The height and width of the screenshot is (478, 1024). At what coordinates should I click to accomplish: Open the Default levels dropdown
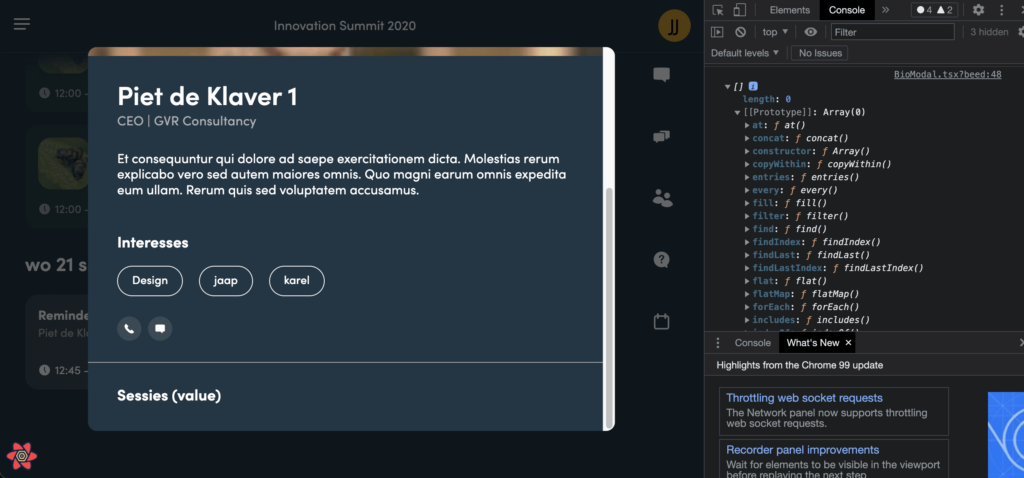point(745,53)
